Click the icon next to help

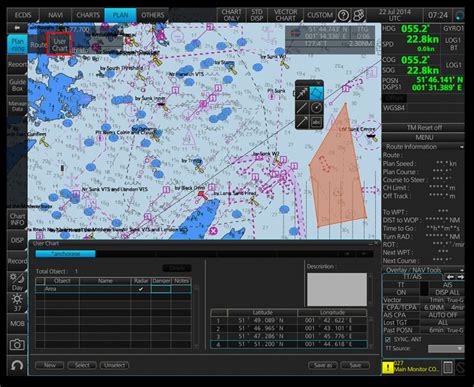click(359, 15)
